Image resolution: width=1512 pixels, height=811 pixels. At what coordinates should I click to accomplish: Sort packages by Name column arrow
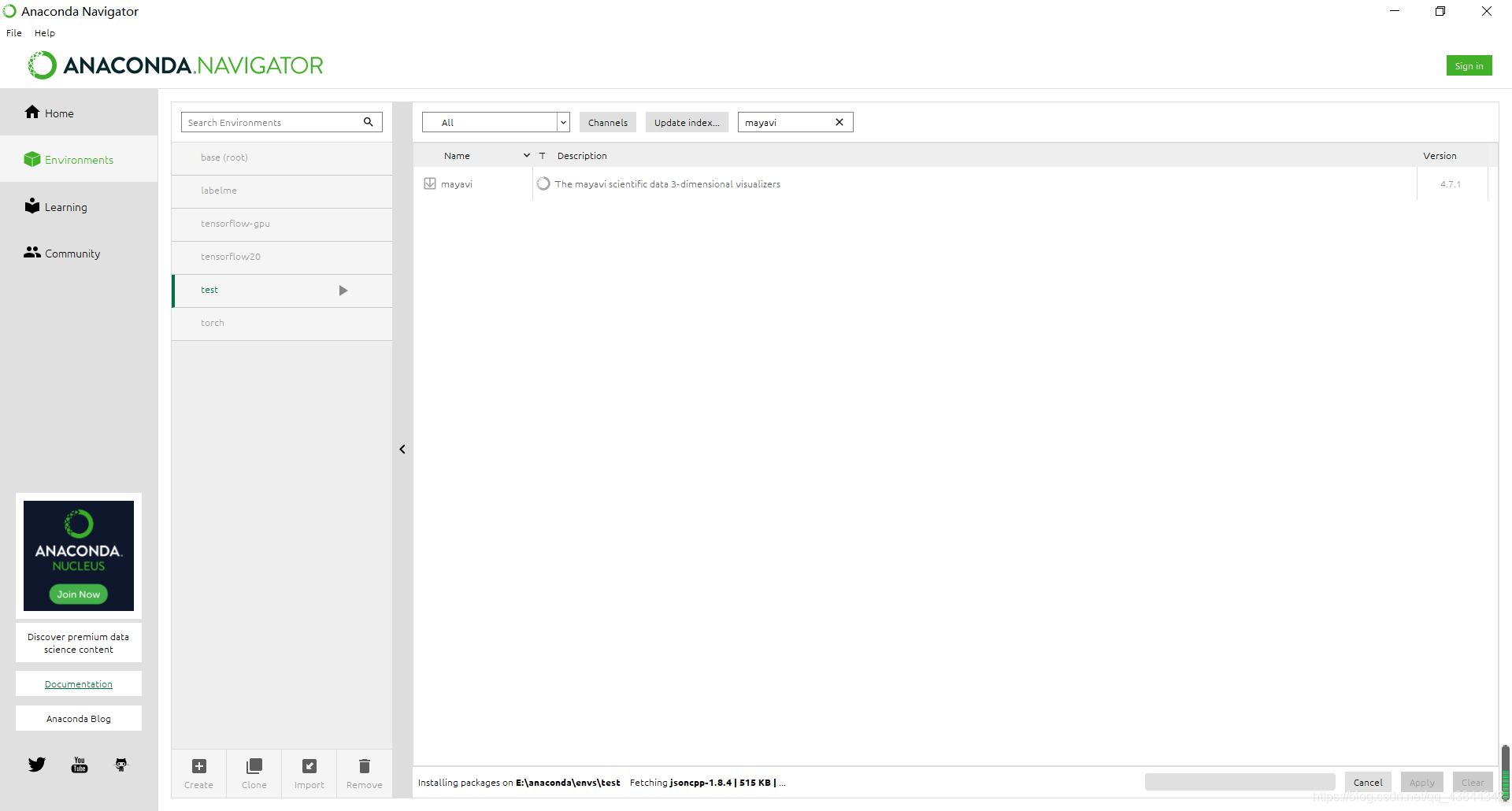pyautogui.click(x=527, y=156)
